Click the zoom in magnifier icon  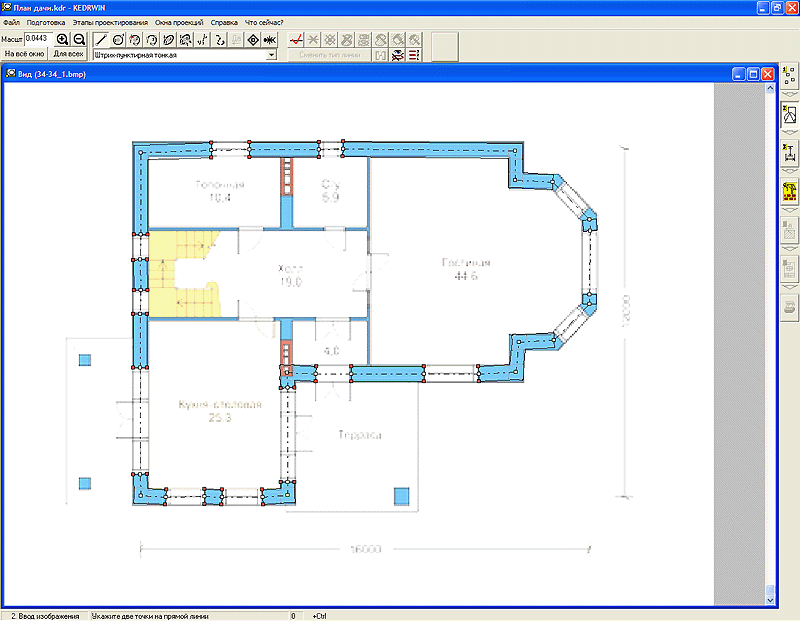tap(62, 39)
